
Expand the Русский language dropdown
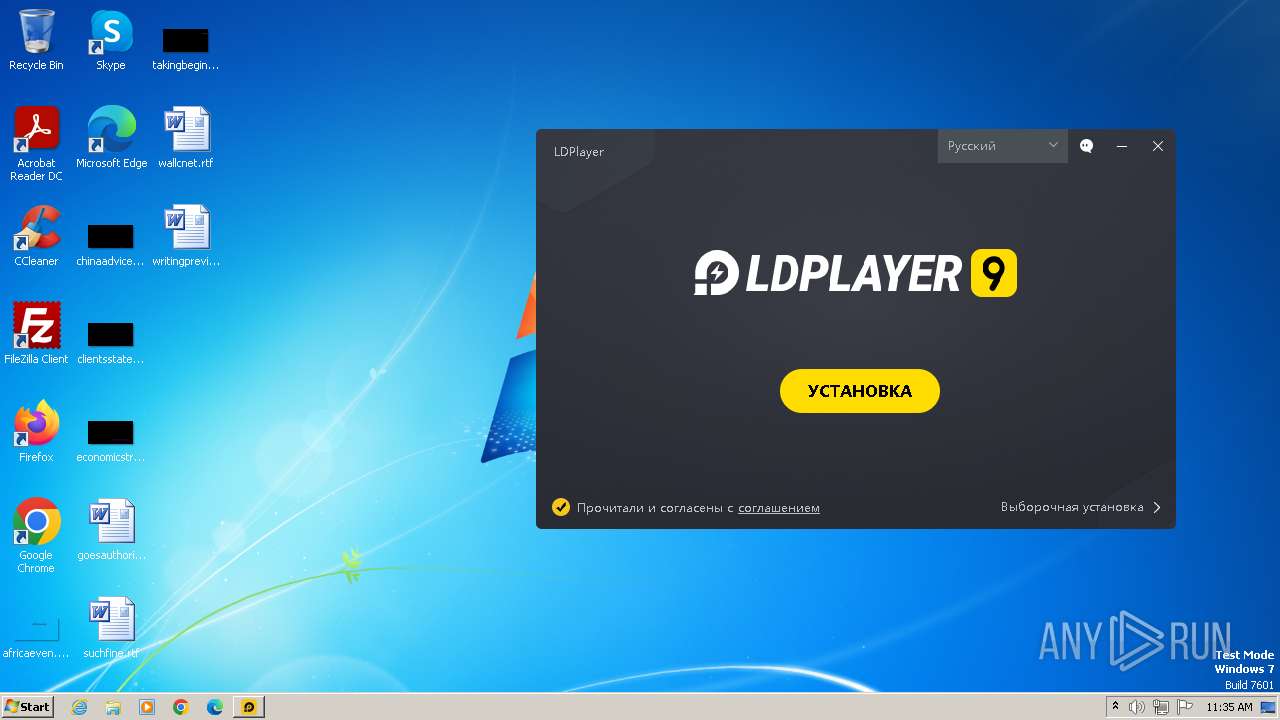[1003, 146]
